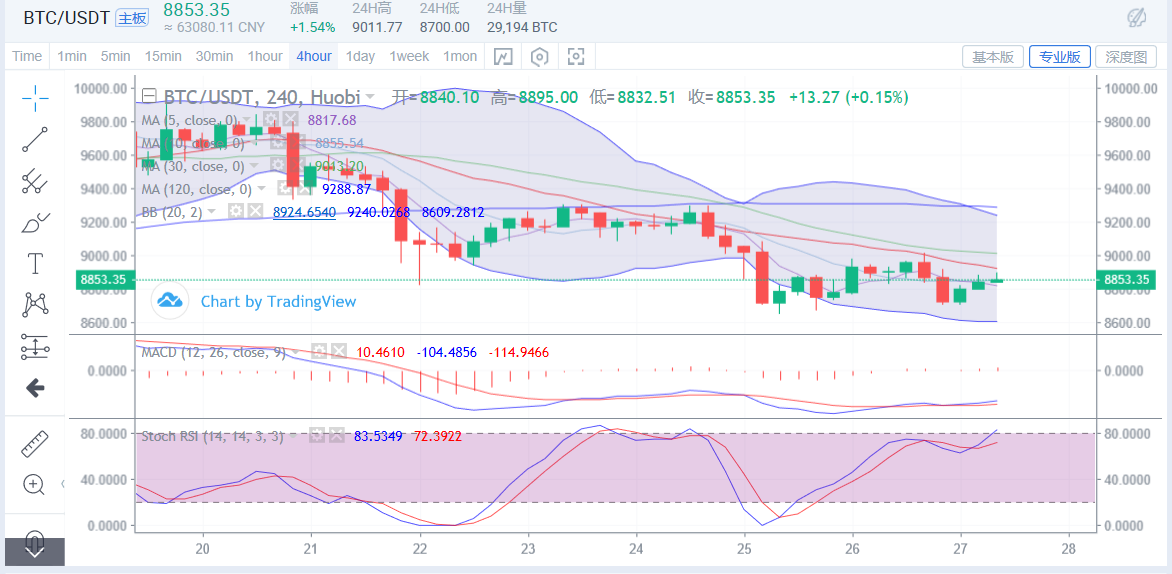Open settings gear for Stoch RSI indicator
Viewport: 1172px width, 574px height.
(318, 436)
